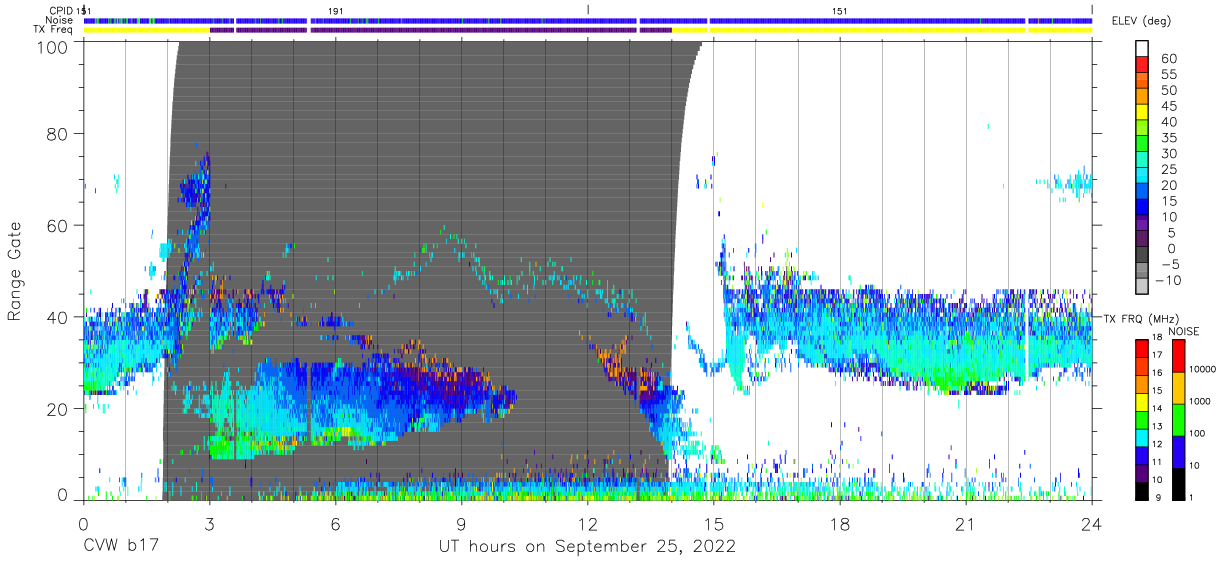The image size is (1228, 567).
Task: Click the '191' CPID value
Action: pos(335,10)
